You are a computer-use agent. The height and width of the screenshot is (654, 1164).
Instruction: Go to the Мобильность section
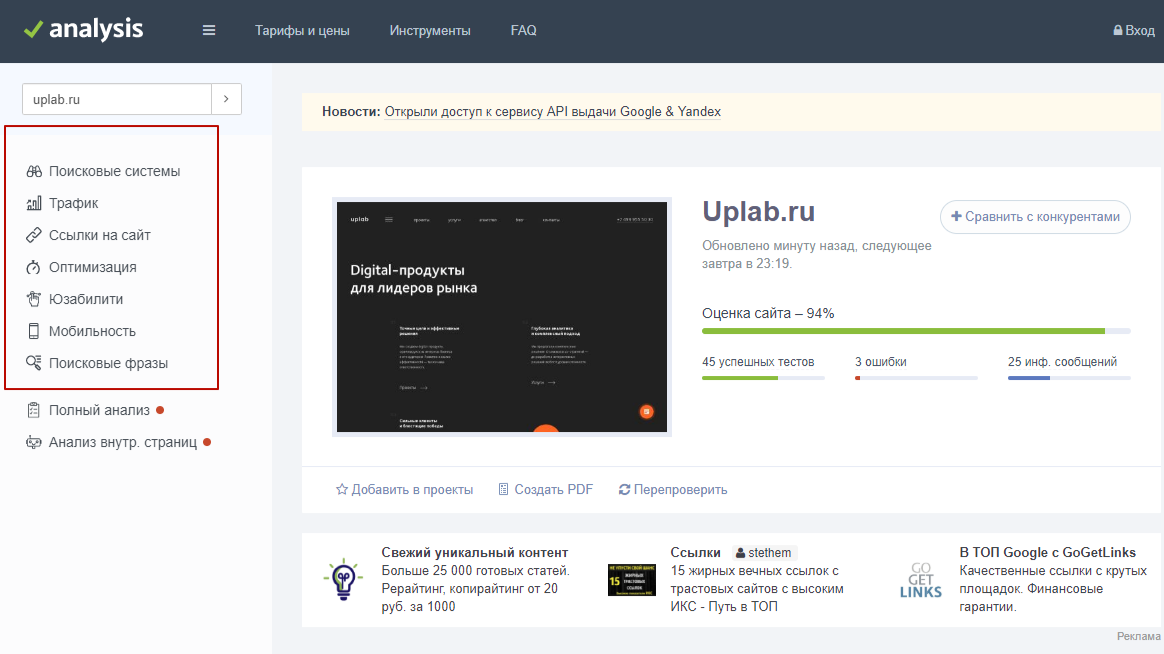pyautogui.click(x=92, y=331)
